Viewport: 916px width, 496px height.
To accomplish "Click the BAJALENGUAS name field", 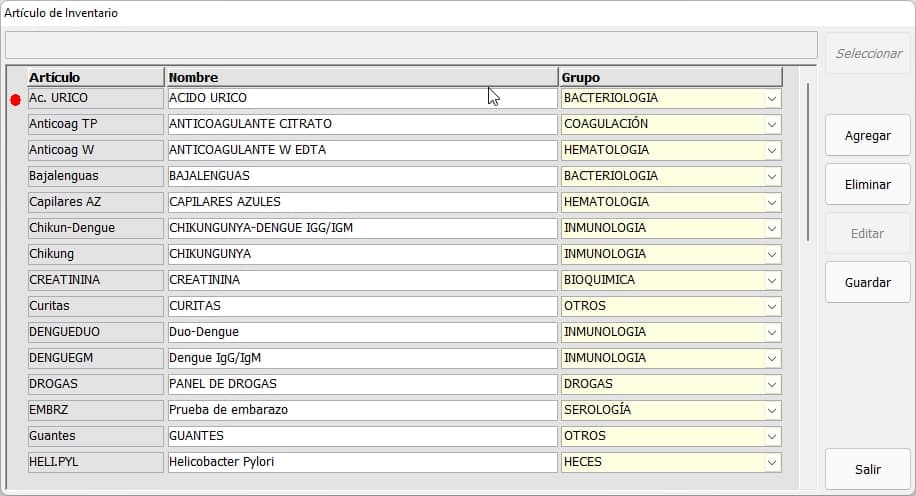I will click(x=362, y=176).
